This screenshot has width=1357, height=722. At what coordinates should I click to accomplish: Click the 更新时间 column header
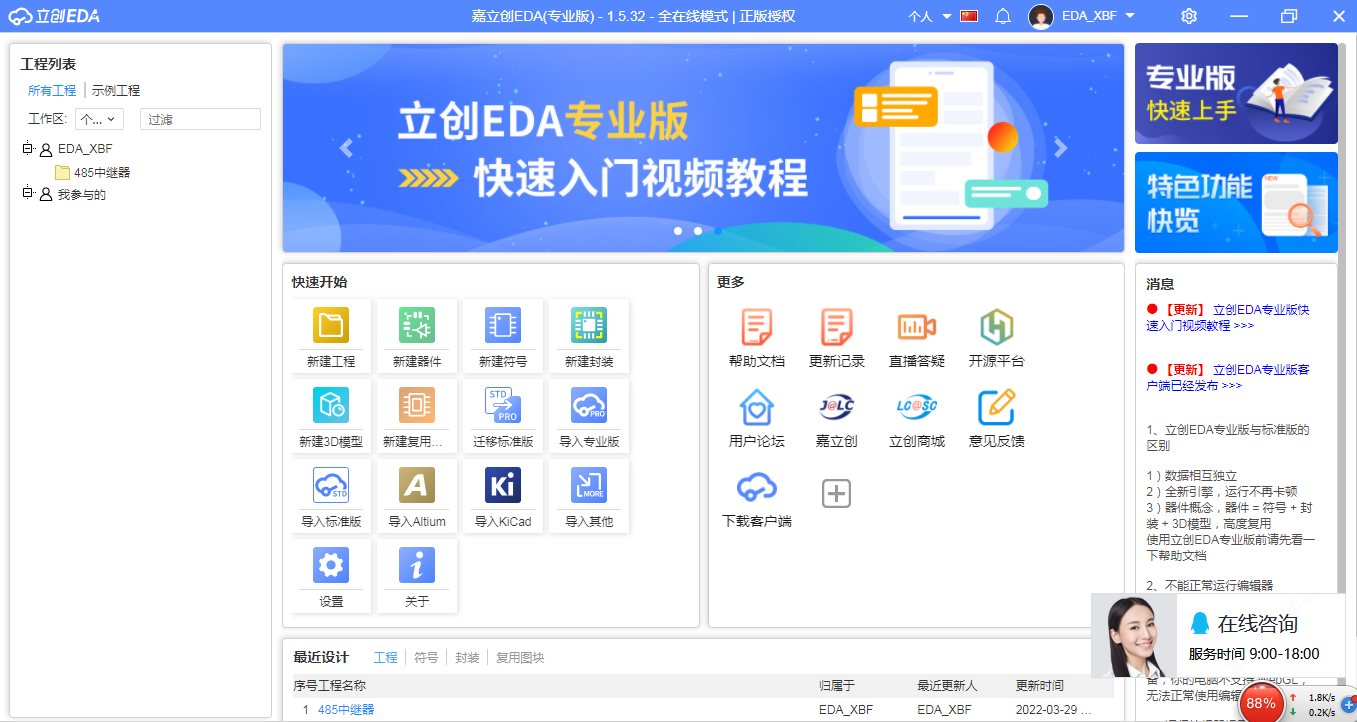tap(1040, 686)
